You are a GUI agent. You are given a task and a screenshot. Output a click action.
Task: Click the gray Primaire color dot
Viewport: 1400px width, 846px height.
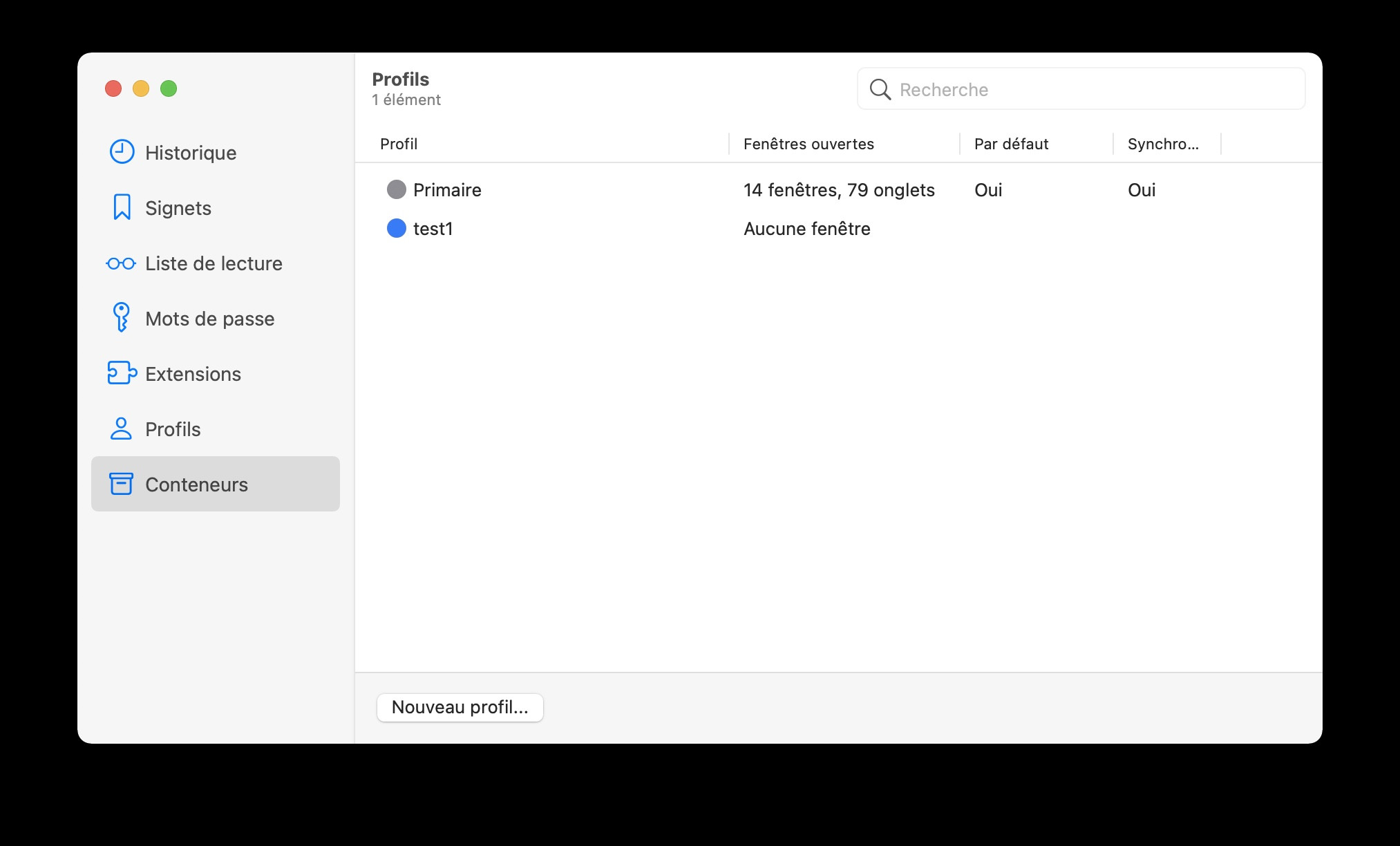tap(396, 189)
